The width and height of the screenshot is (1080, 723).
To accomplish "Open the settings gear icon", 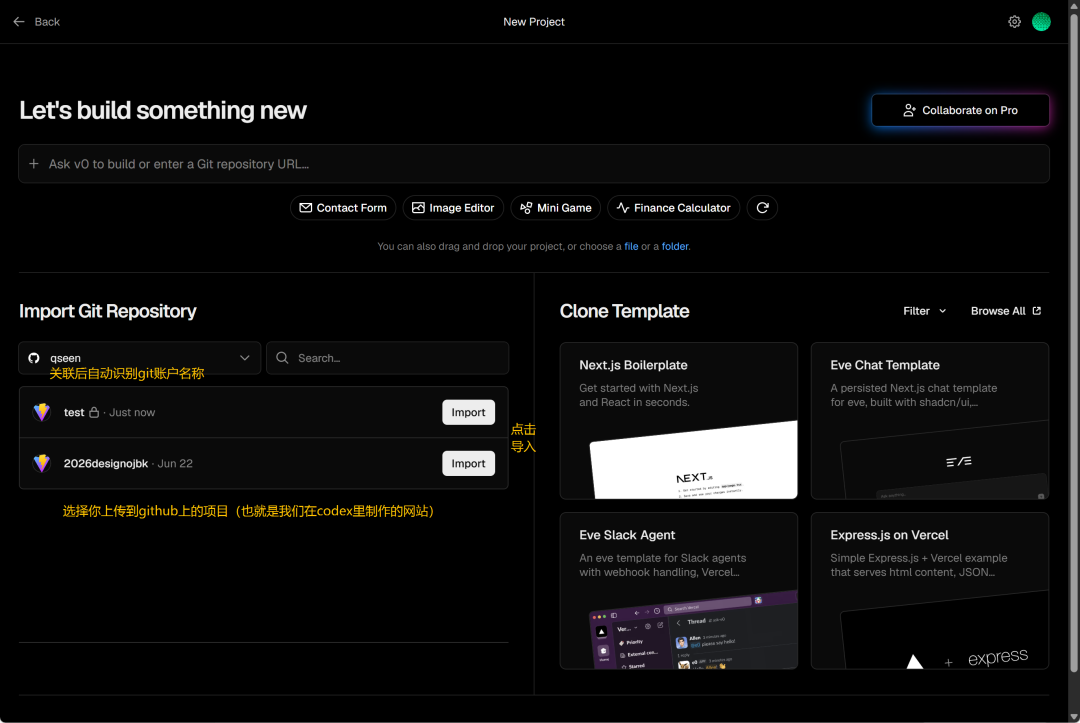I will click(x=1014, y=22).
